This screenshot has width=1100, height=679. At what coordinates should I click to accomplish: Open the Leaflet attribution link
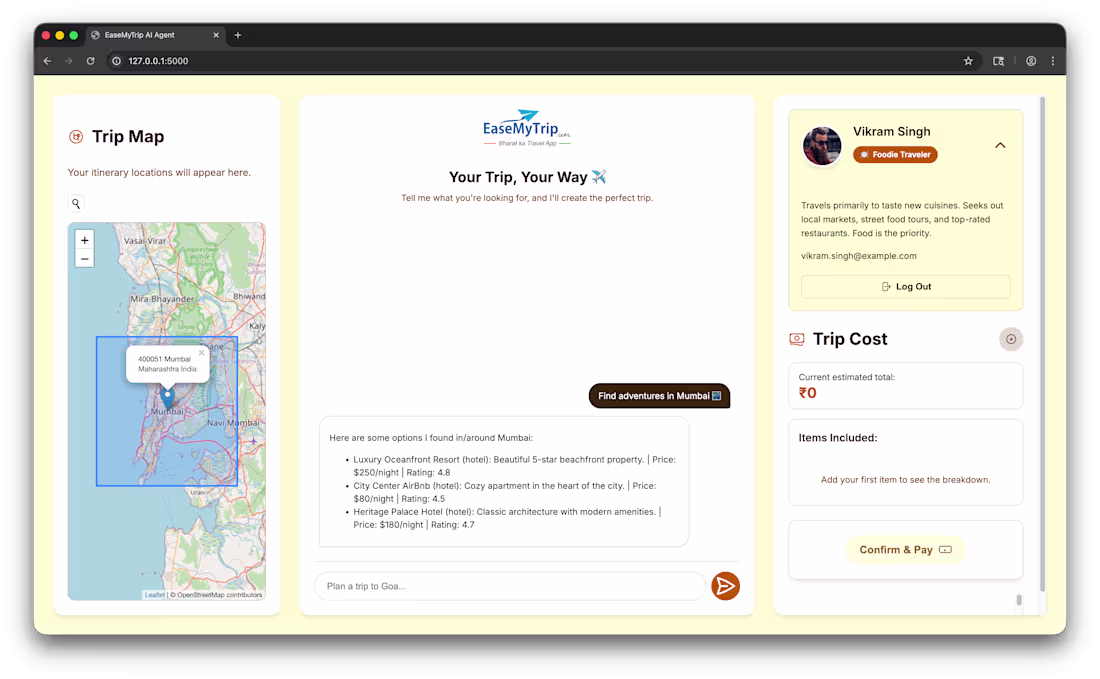(154, 595)
